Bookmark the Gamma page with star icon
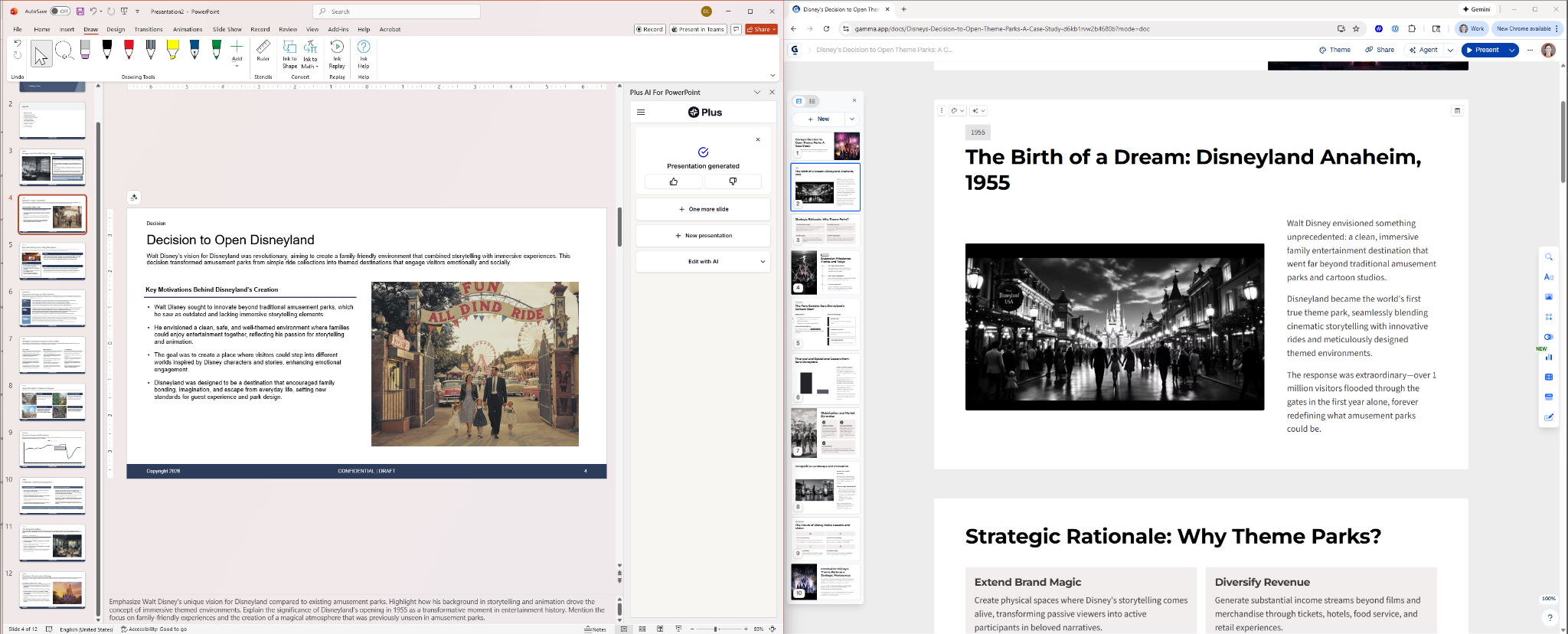 (x=1356, y=29)
